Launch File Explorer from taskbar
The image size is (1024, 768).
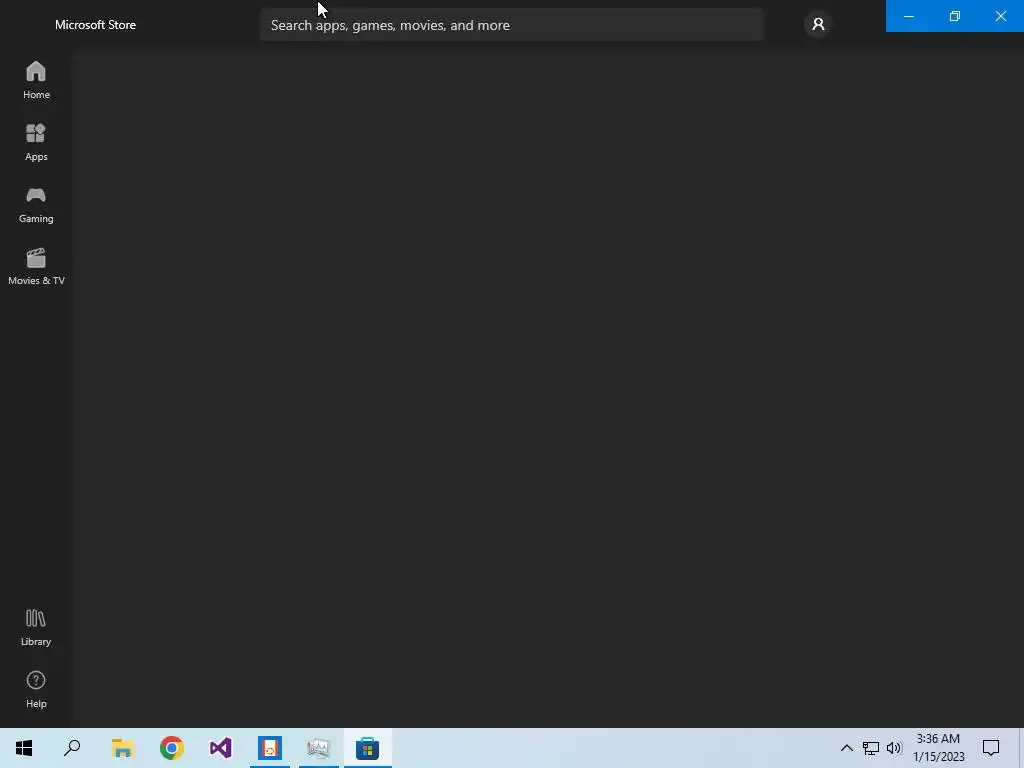click(122, 748)
